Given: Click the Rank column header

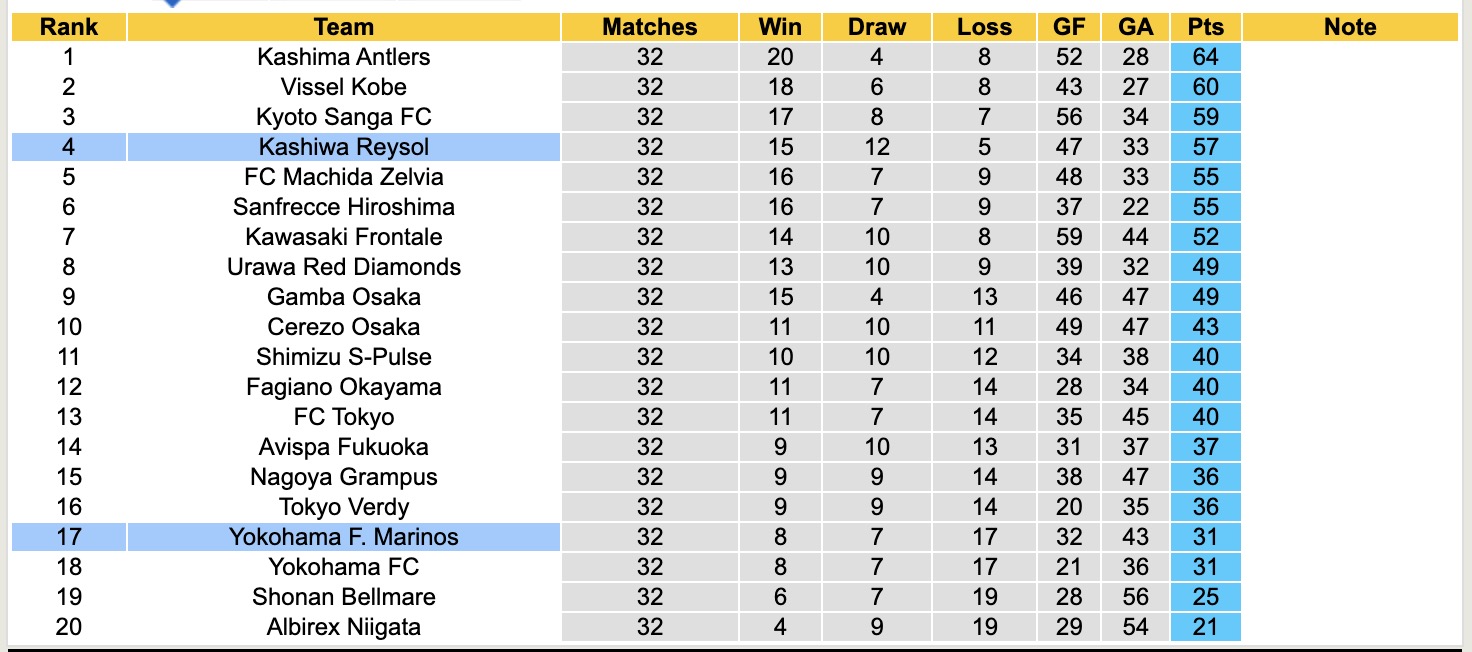Looking at the screenshot, I should tap(68, 27).
